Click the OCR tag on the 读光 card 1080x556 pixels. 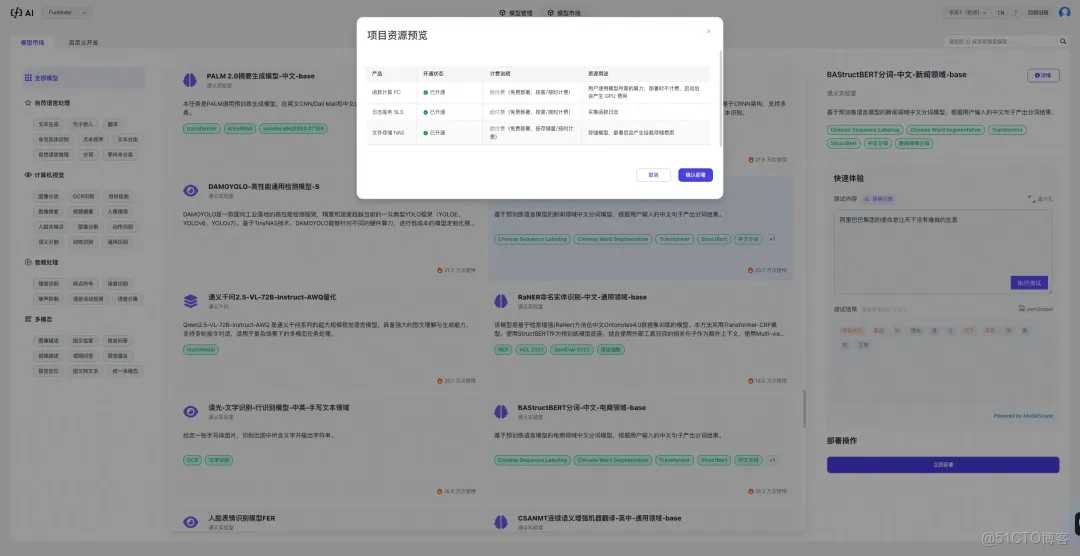192,460
